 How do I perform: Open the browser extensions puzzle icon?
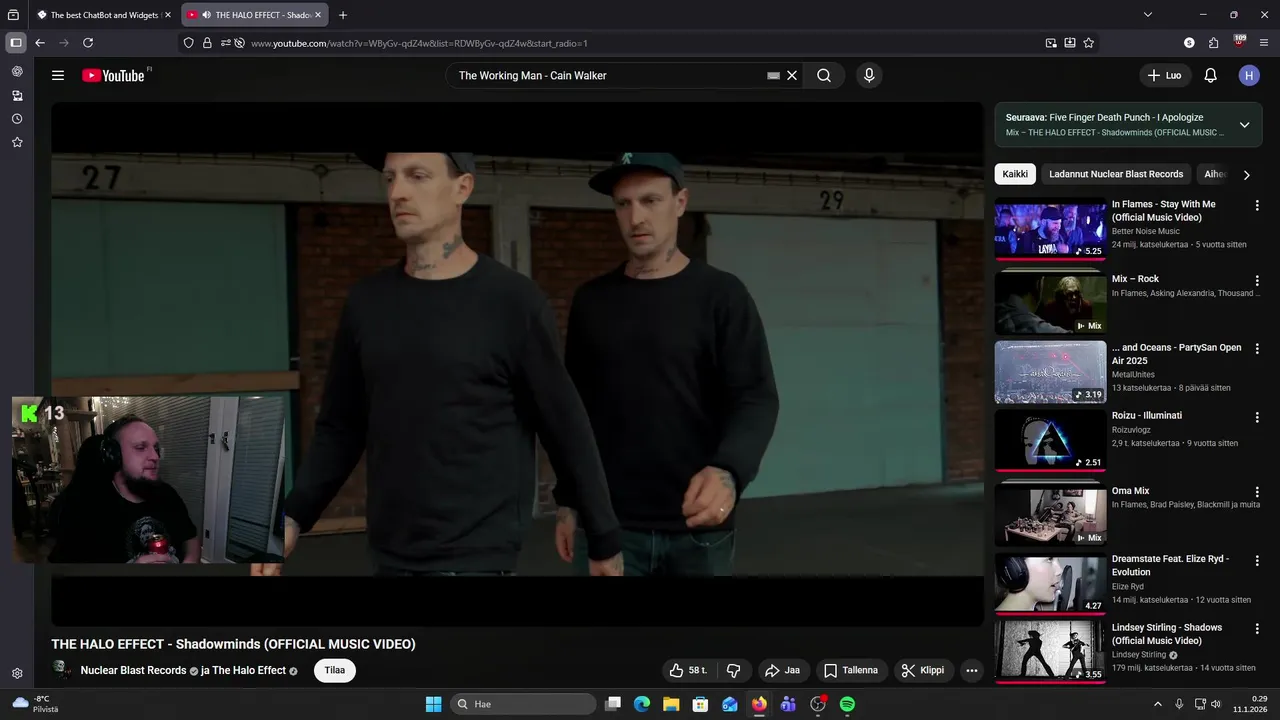[x=1214, y=43]
